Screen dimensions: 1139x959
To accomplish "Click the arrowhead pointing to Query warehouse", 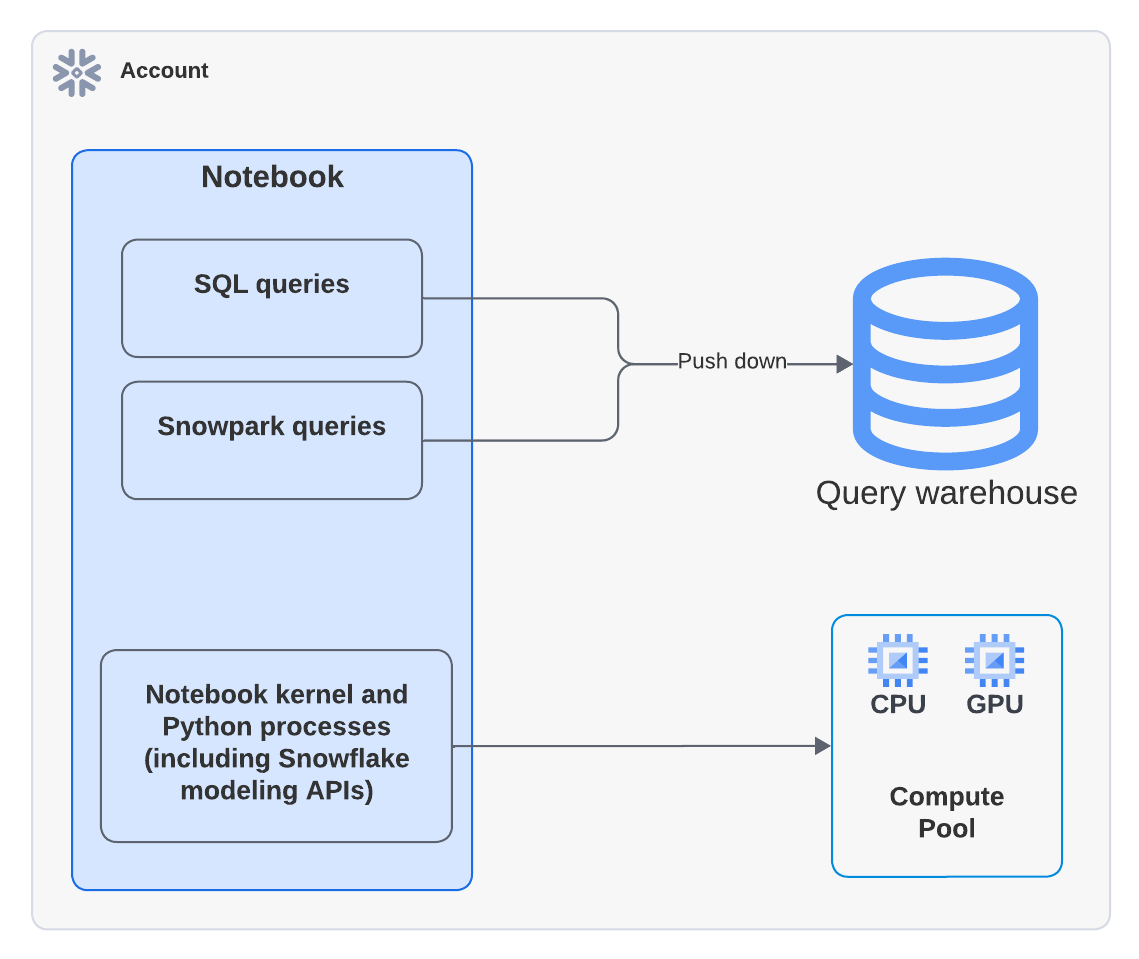I will (x=843, y=364).
